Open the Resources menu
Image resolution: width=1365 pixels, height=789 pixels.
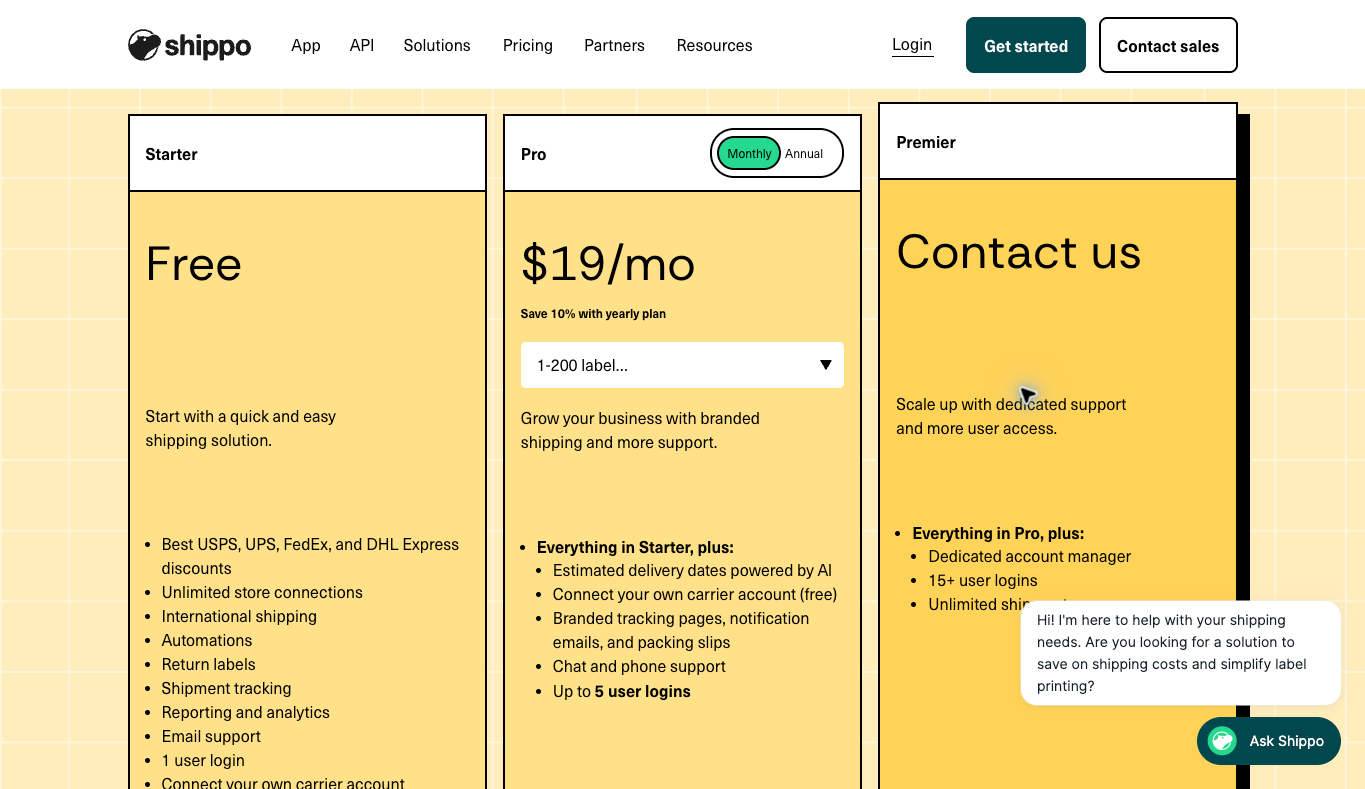coord(714,45)
